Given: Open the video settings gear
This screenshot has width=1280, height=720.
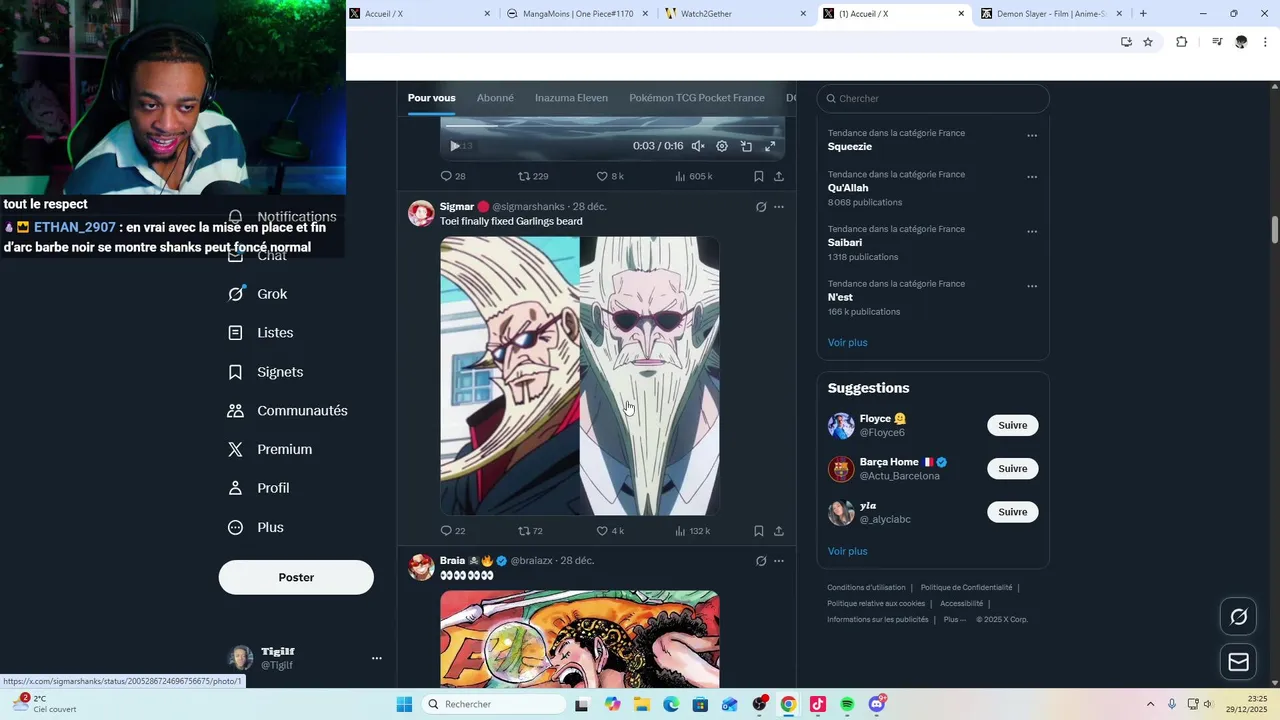Looking at the screenshot, I should click(722, 146).
